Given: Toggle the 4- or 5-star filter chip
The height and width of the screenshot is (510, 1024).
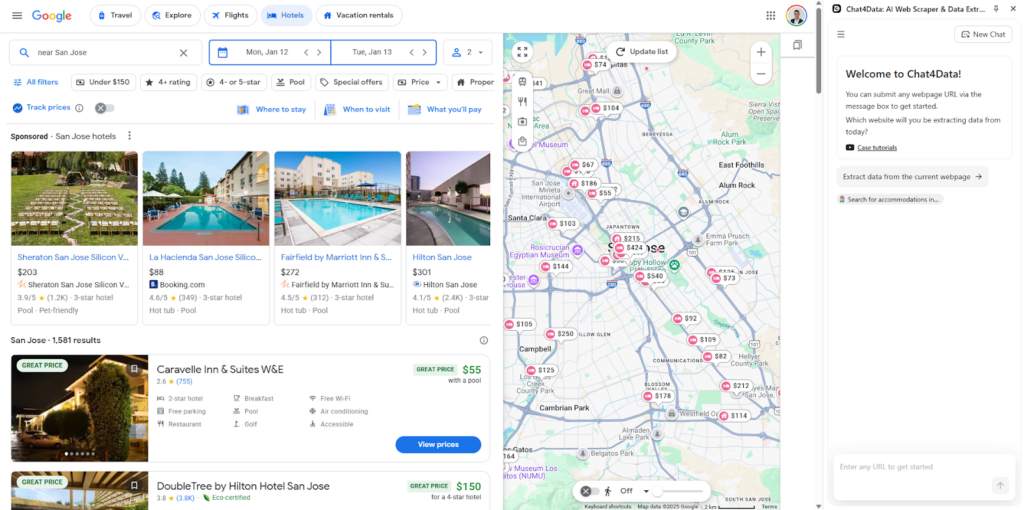Looking at the screenshot, I should [x=234, y=82].
